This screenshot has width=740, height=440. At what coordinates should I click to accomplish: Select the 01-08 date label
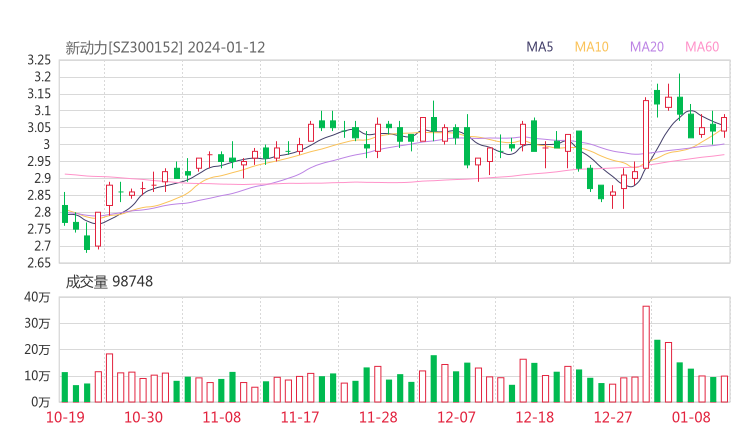tap(691, 417)
